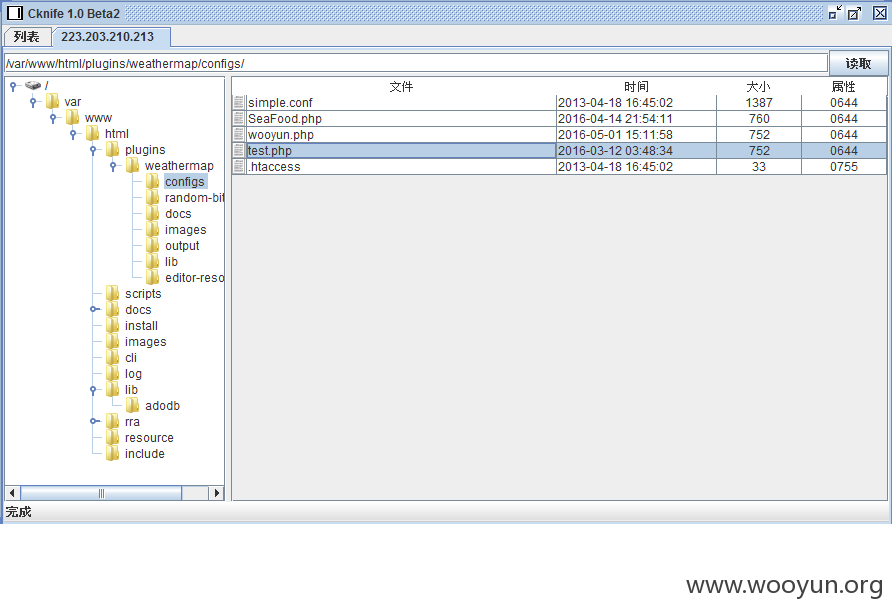Click the weathermap folder icon
The height and width of the screenshot is (614, 892).
point(133,165)
